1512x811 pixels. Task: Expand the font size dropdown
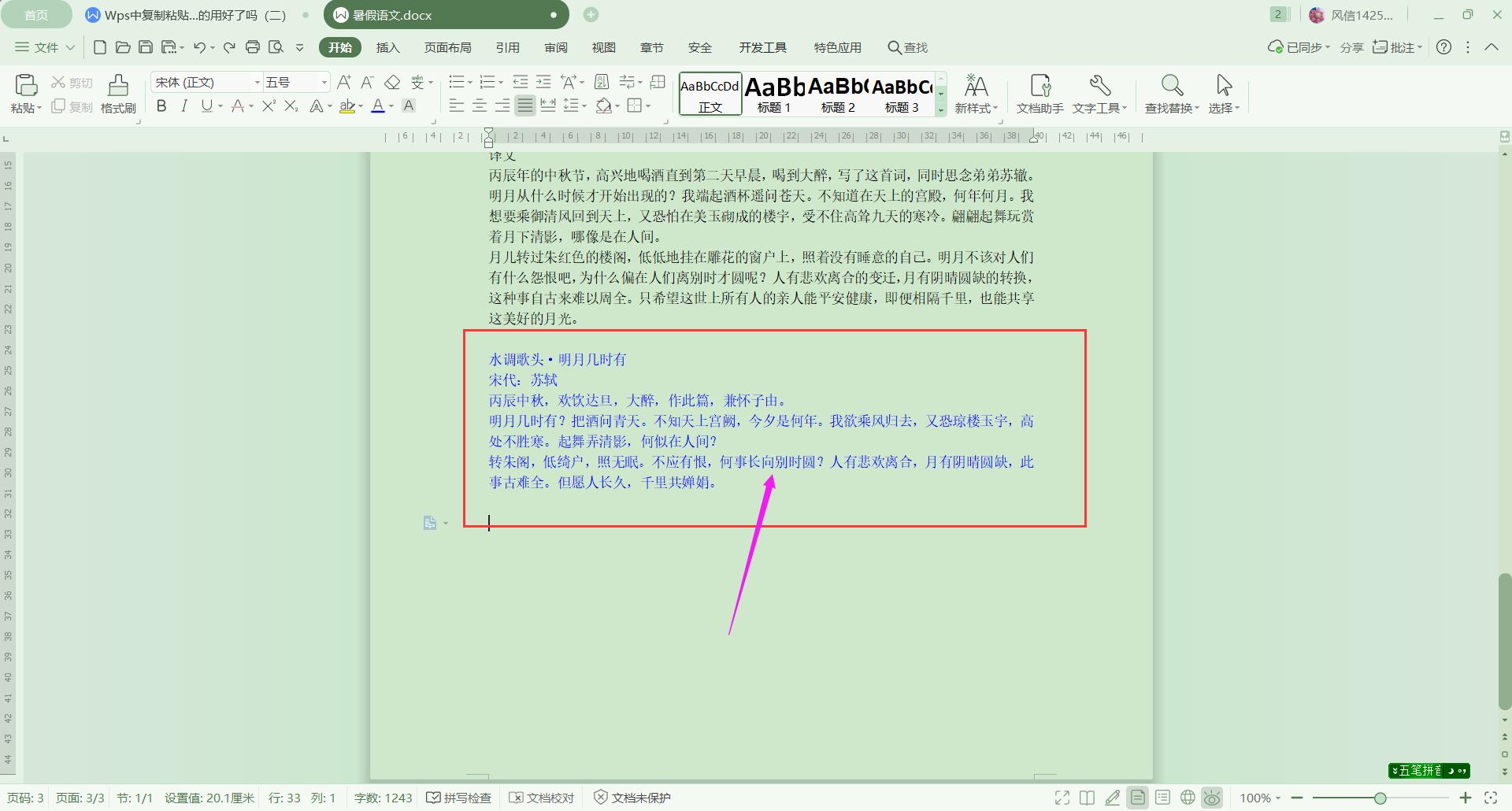click(x=324, y=82)
